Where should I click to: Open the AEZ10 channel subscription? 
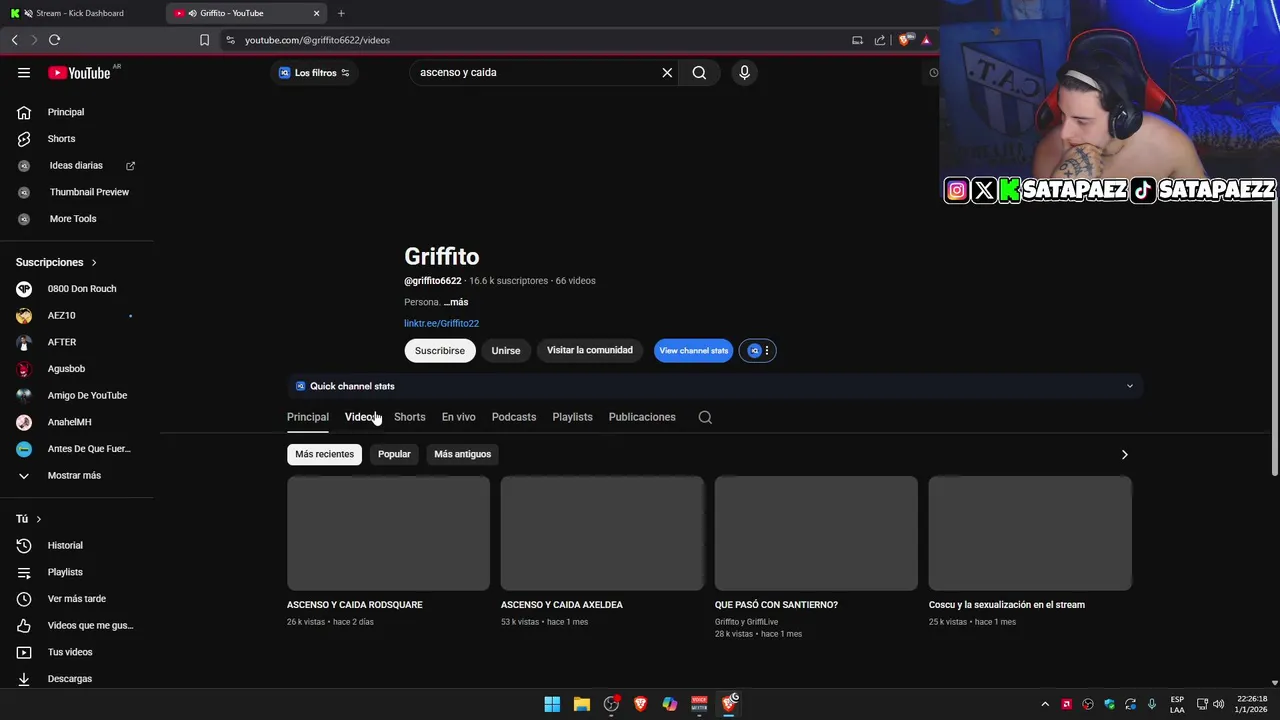pyautogui.click(x=61, y=315)
